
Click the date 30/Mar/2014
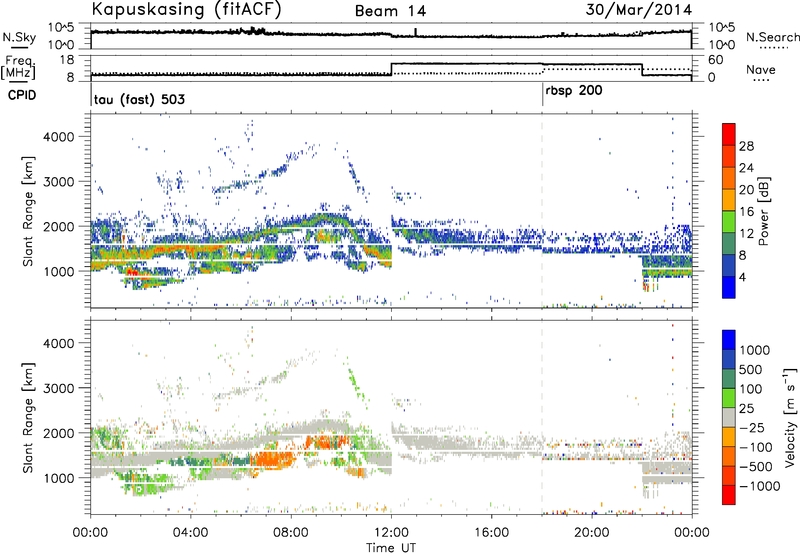639,10
